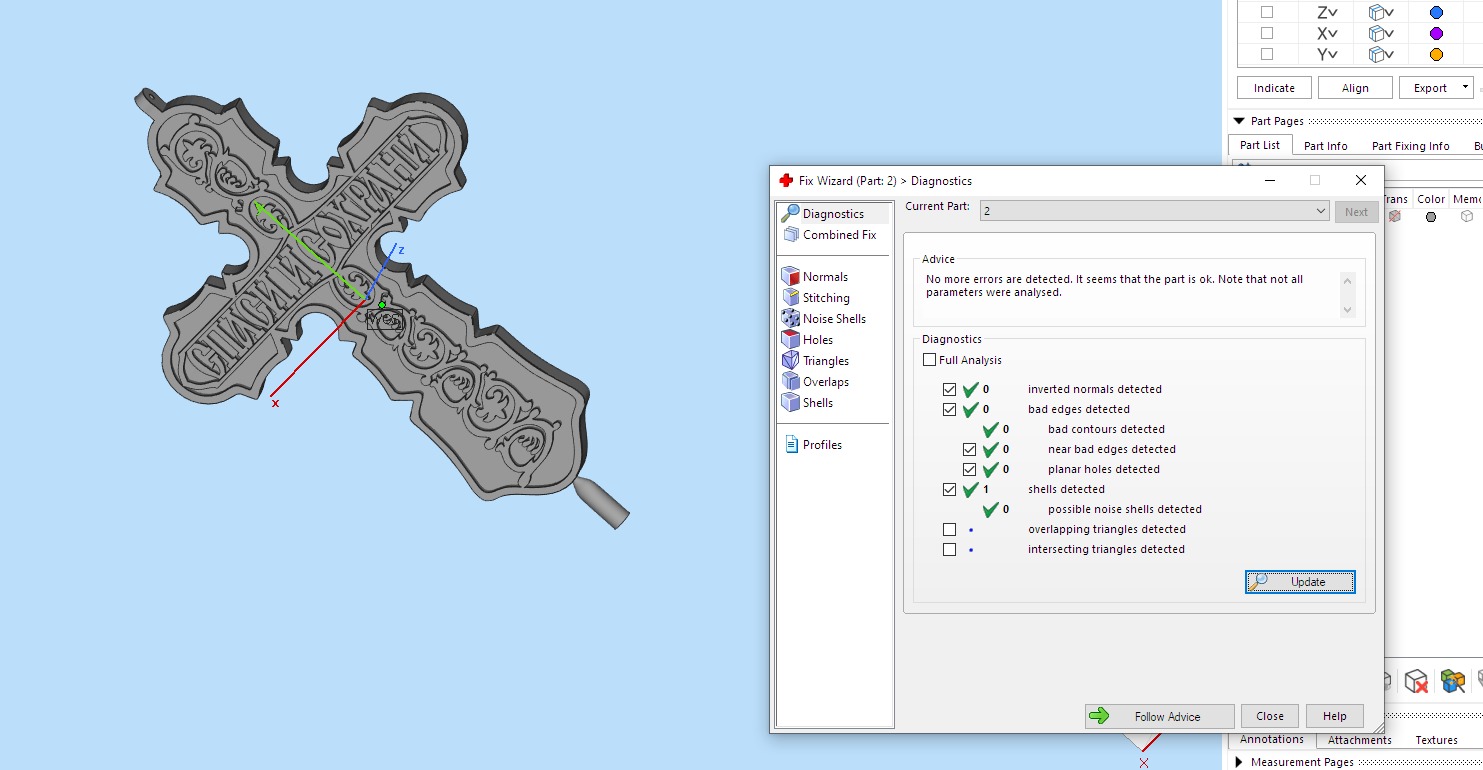Screen dimensions: 1483x770
Task: Check the Y row checkbox
Action: [x=1267, y=54]
